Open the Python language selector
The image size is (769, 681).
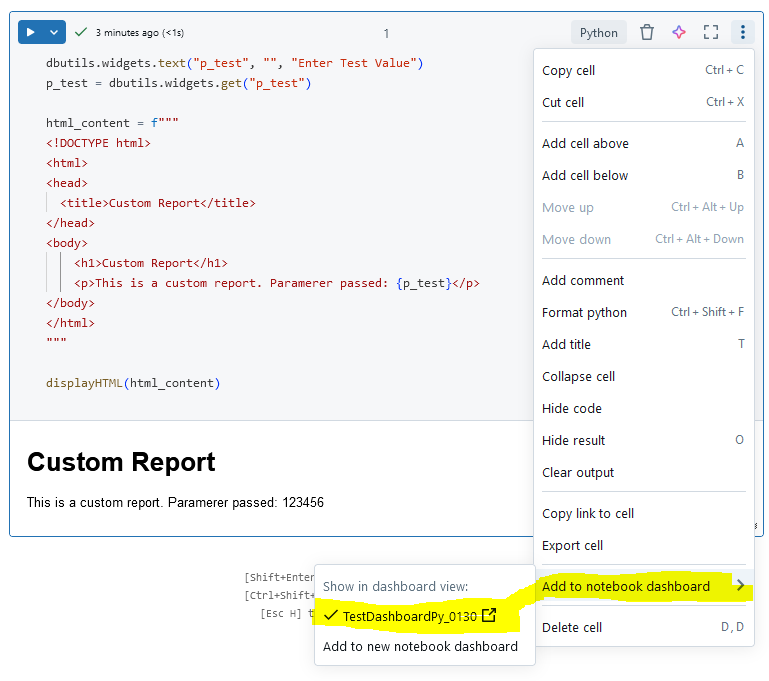tap(598, 32)
